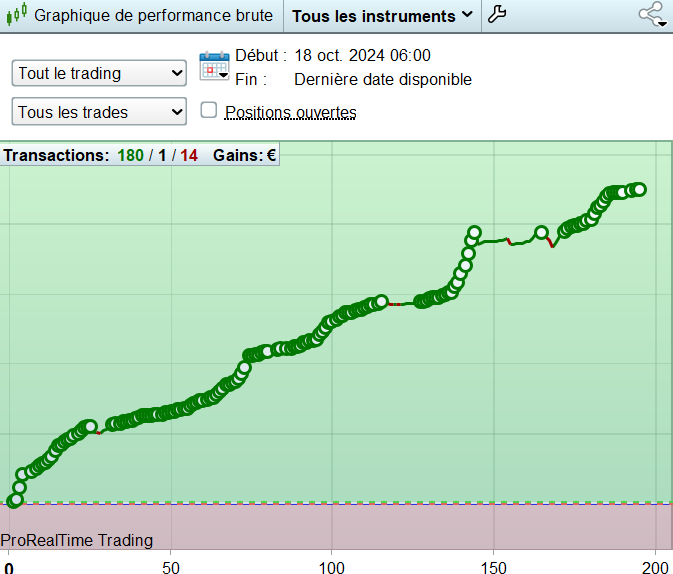Click the last trade marker on curve
The height and width of the screenshot is (574, 673).
tap(640, 189)
